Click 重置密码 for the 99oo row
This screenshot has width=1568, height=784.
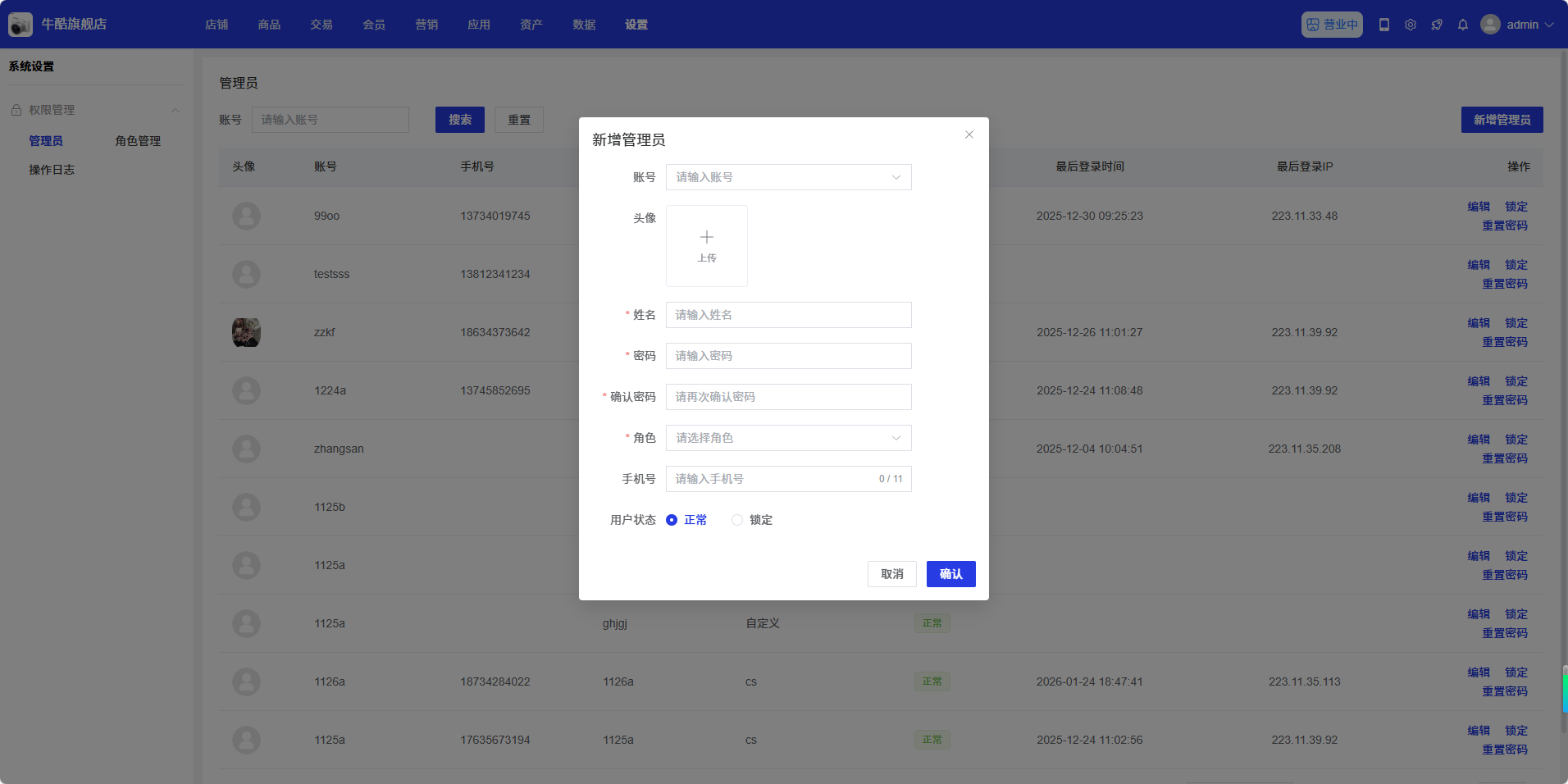[1505, 226]
